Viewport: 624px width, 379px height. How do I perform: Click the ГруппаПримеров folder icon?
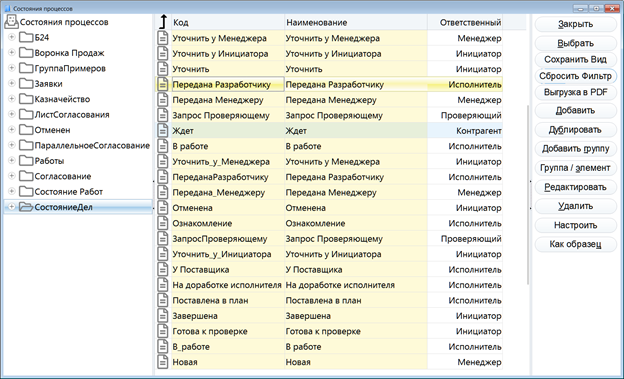coord(26,68)
